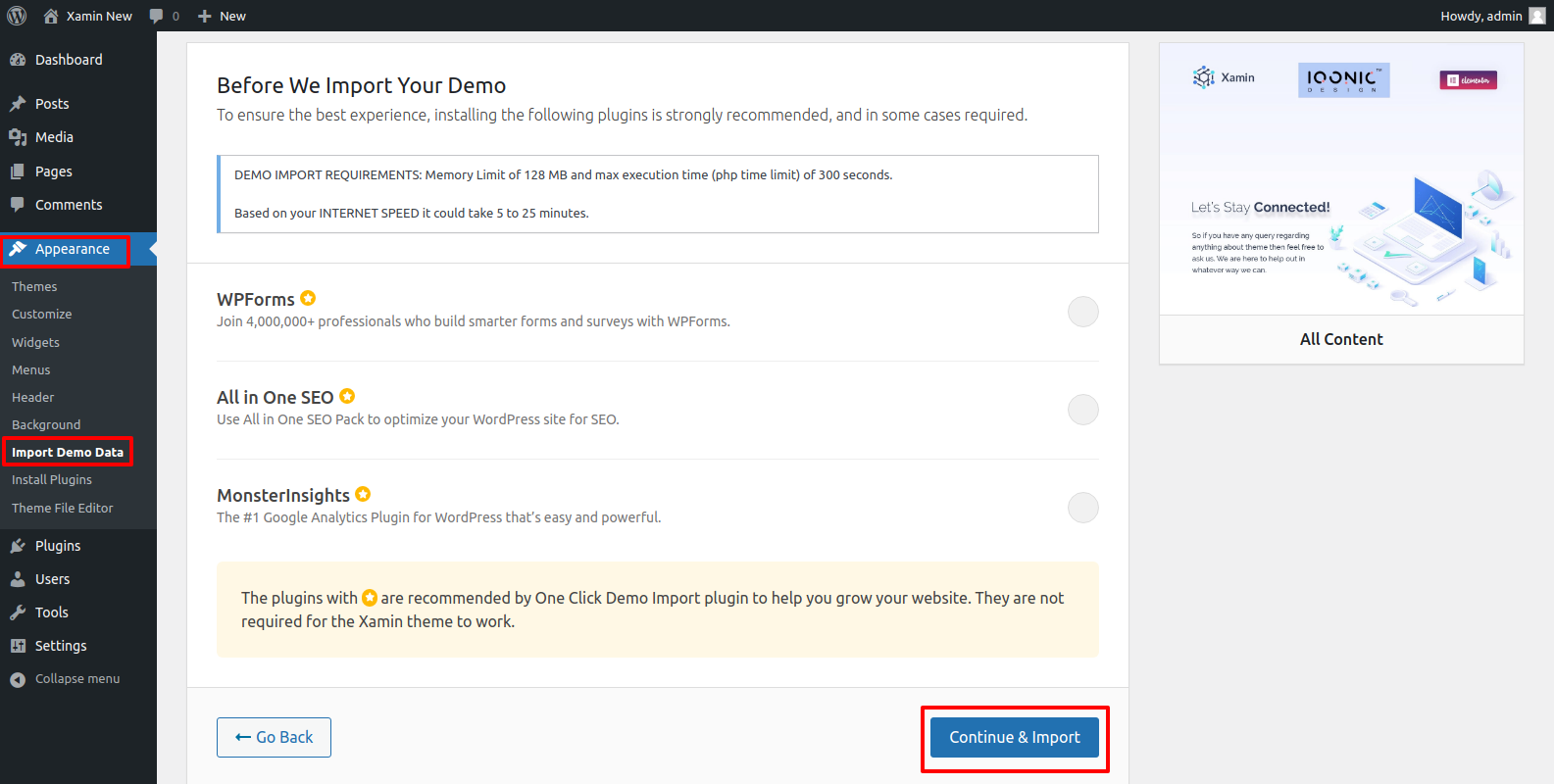Viewport: 1554px width, 784px height.
Task: Click the All Content caption text
Action: point(1341,339)
